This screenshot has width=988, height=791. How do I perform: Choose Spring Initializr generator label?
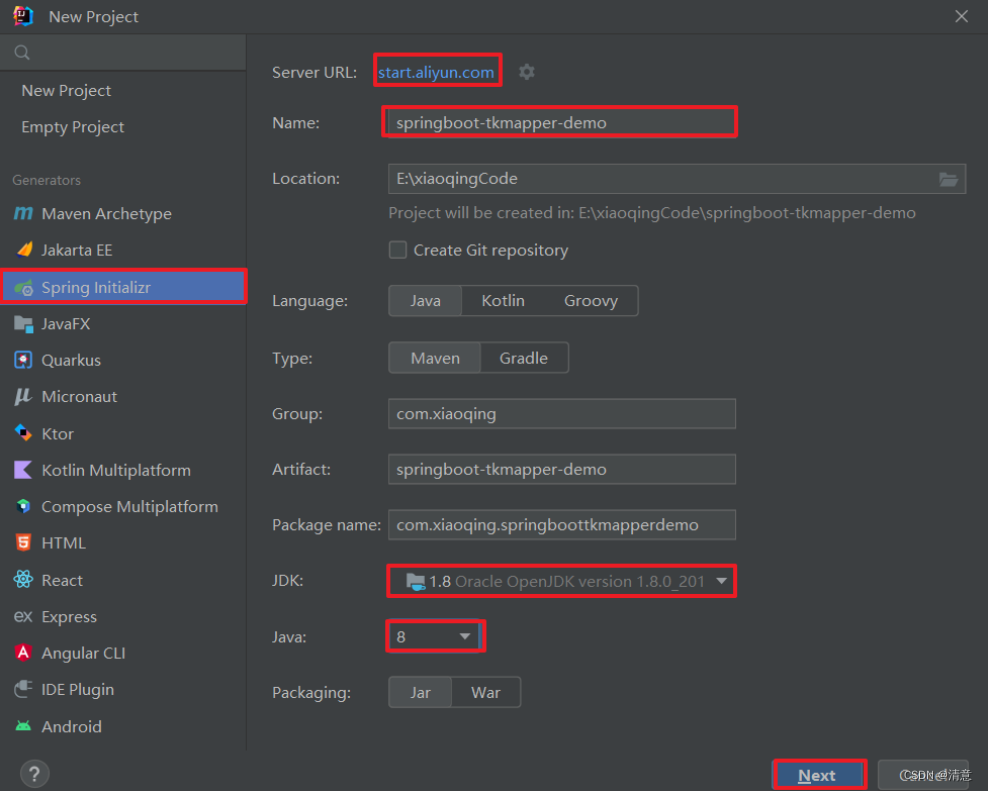[x=96, y=288]
